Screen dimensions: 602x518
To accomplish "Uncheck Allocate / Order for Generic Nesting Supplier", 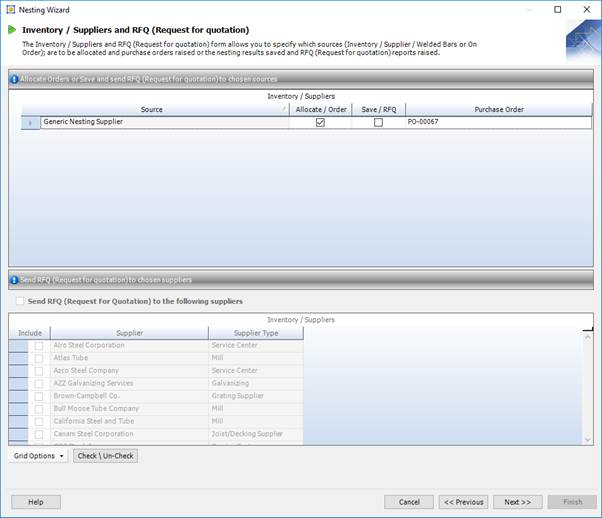I will point(320,122).
